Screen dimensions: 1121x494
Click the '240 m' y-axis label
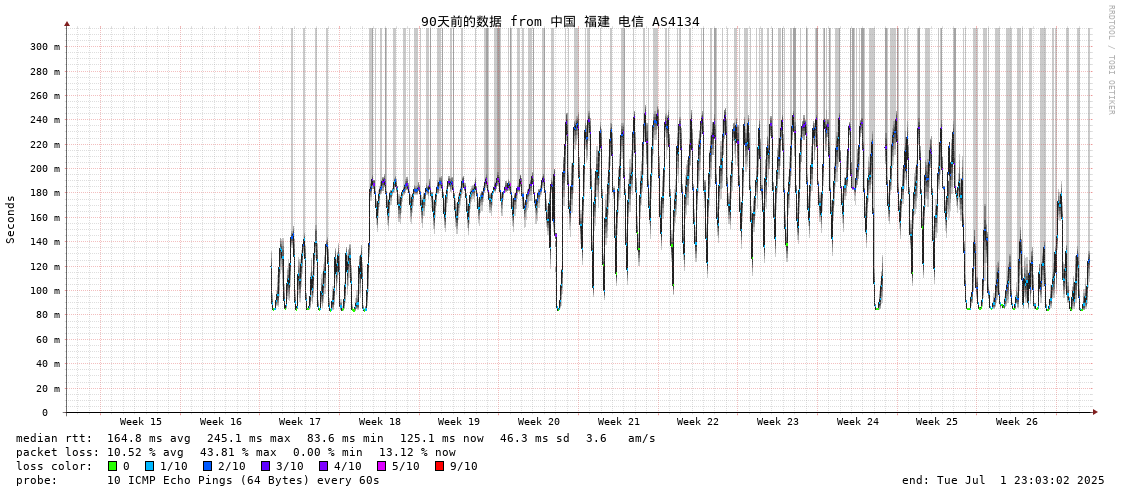click(x=44, y=120)
